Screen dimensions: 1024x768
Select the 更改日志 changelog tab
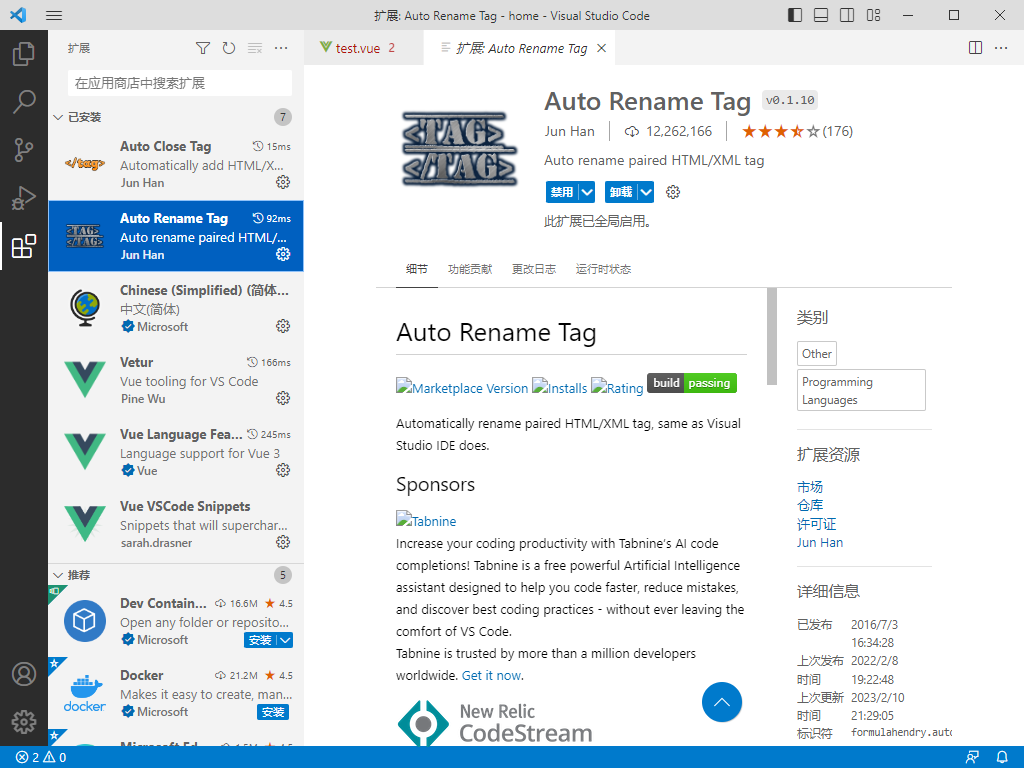tap(534, 269)
